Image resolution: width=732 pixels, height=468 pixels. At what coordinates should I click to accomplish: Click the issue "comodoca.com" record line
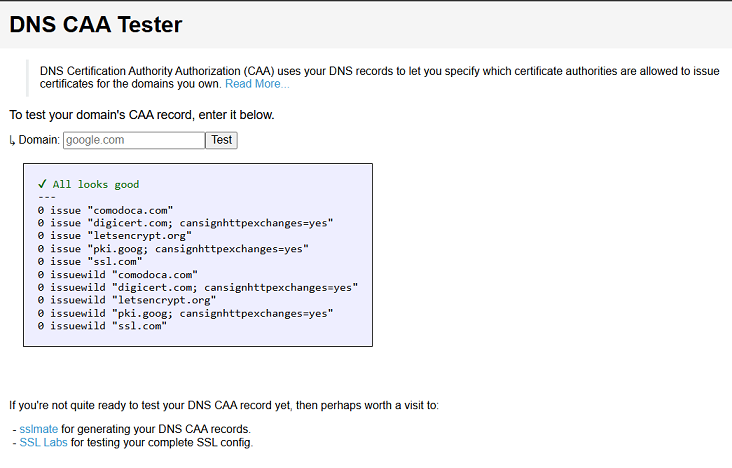tap(105, 210)
